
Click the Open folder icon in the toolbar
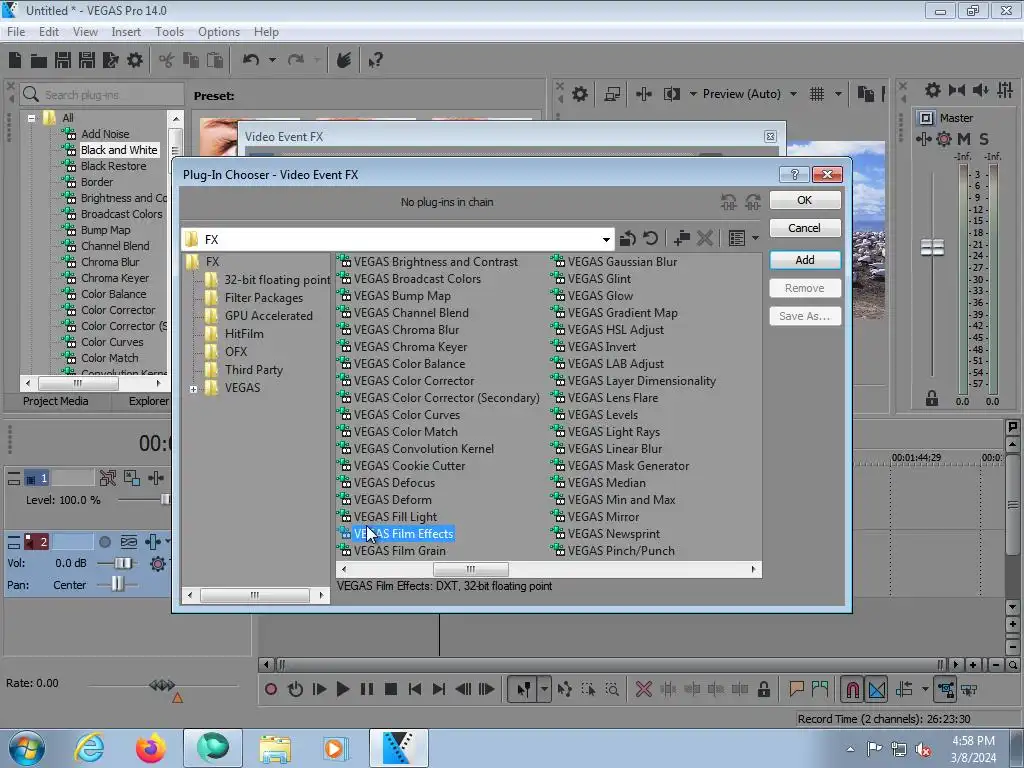click(39, 61)
